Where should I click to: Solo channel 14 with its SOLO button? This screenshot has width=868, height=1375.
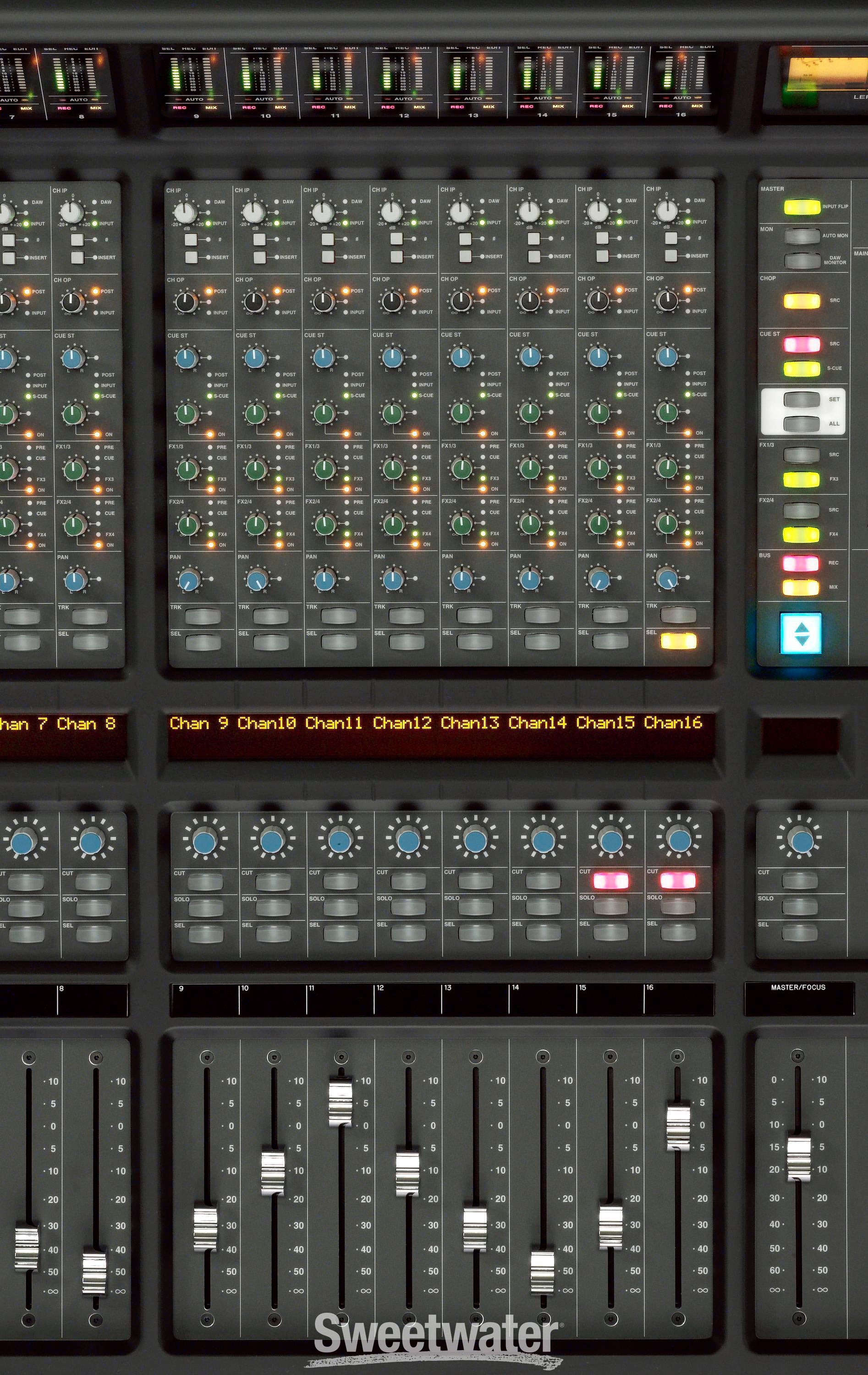pyautogui.click(x=543, y=906)
